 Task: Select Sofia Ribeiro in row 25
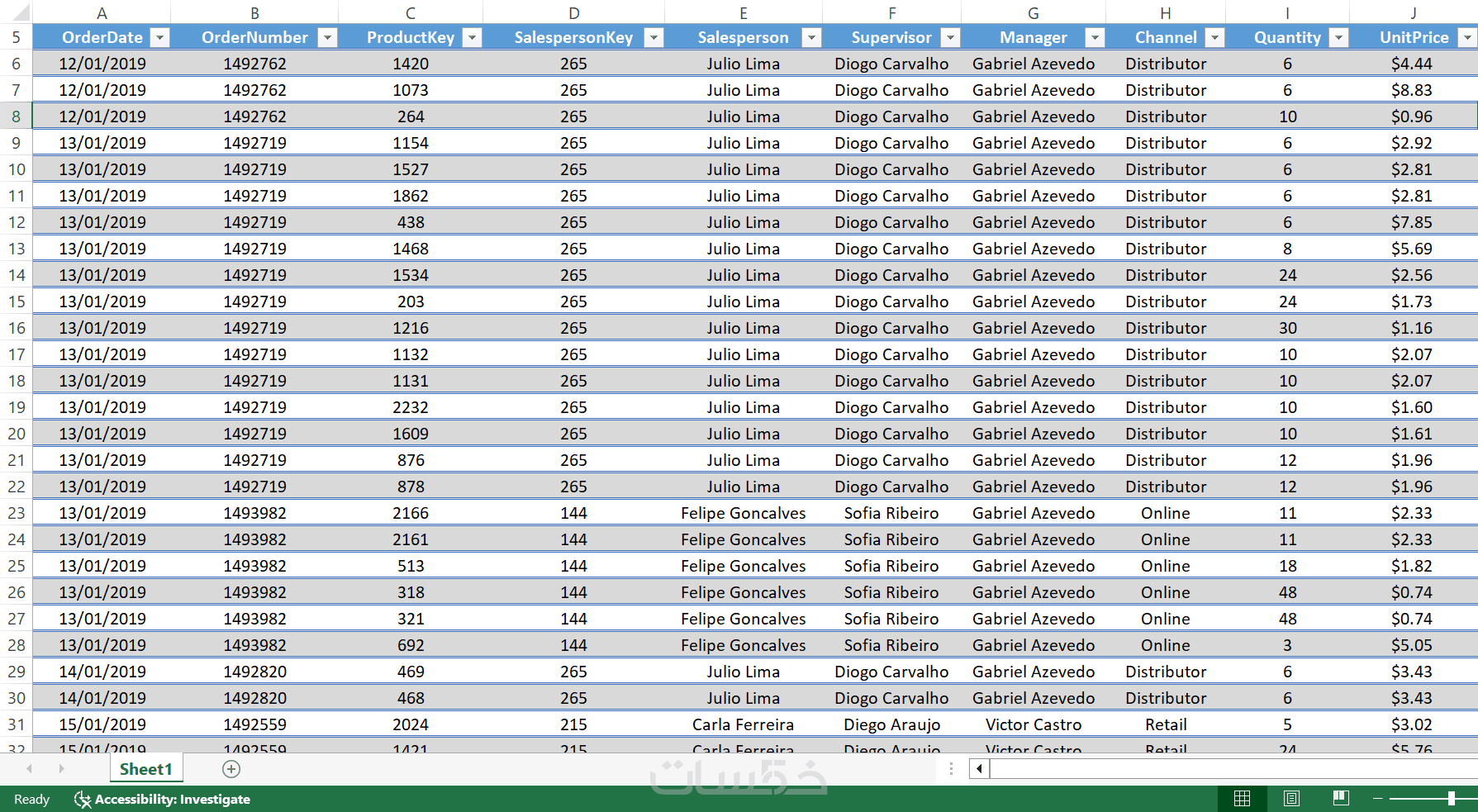click(x=891, y=566)
